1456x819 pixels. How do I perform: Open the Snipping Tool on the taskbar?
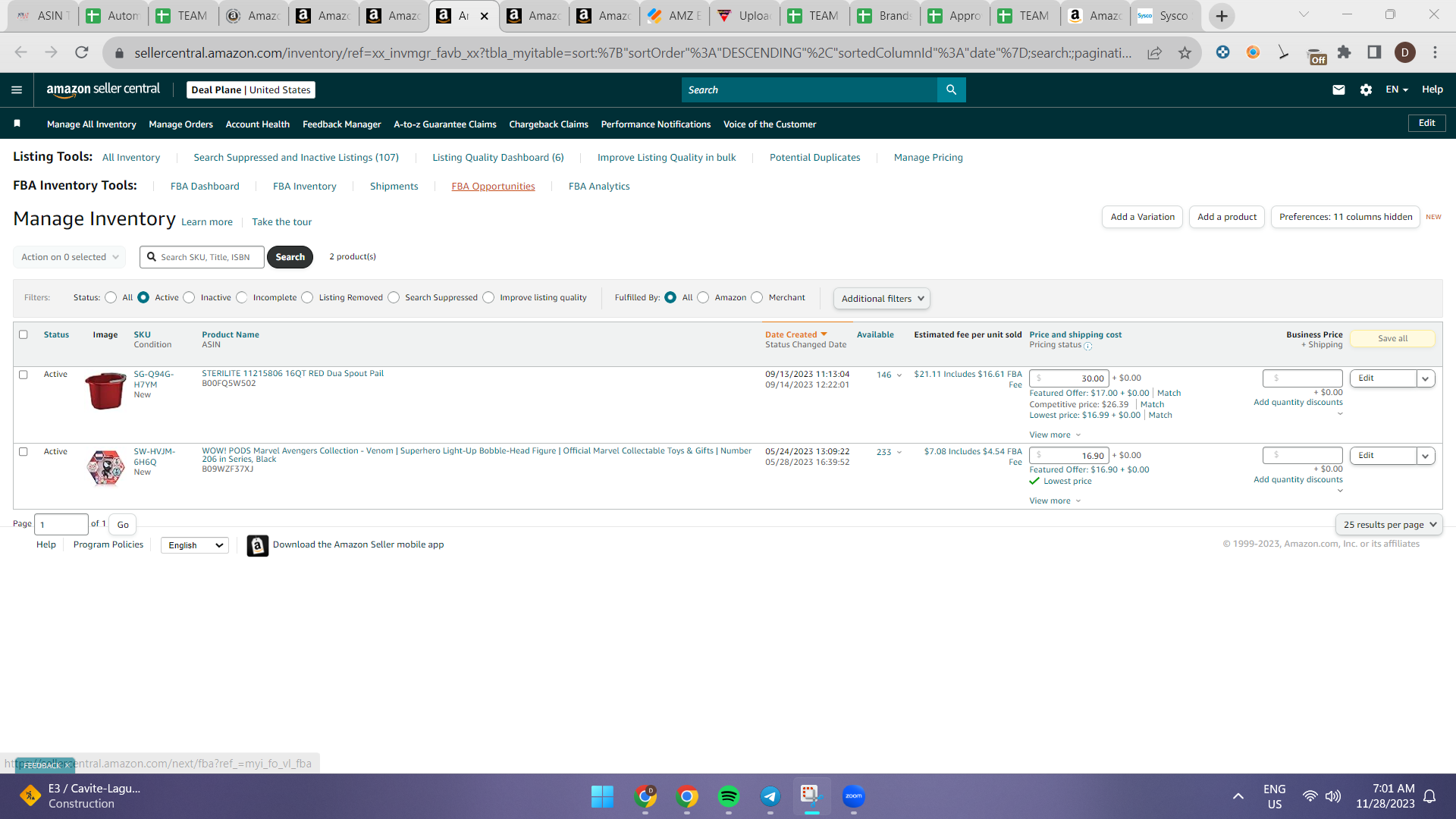point(811,796)
